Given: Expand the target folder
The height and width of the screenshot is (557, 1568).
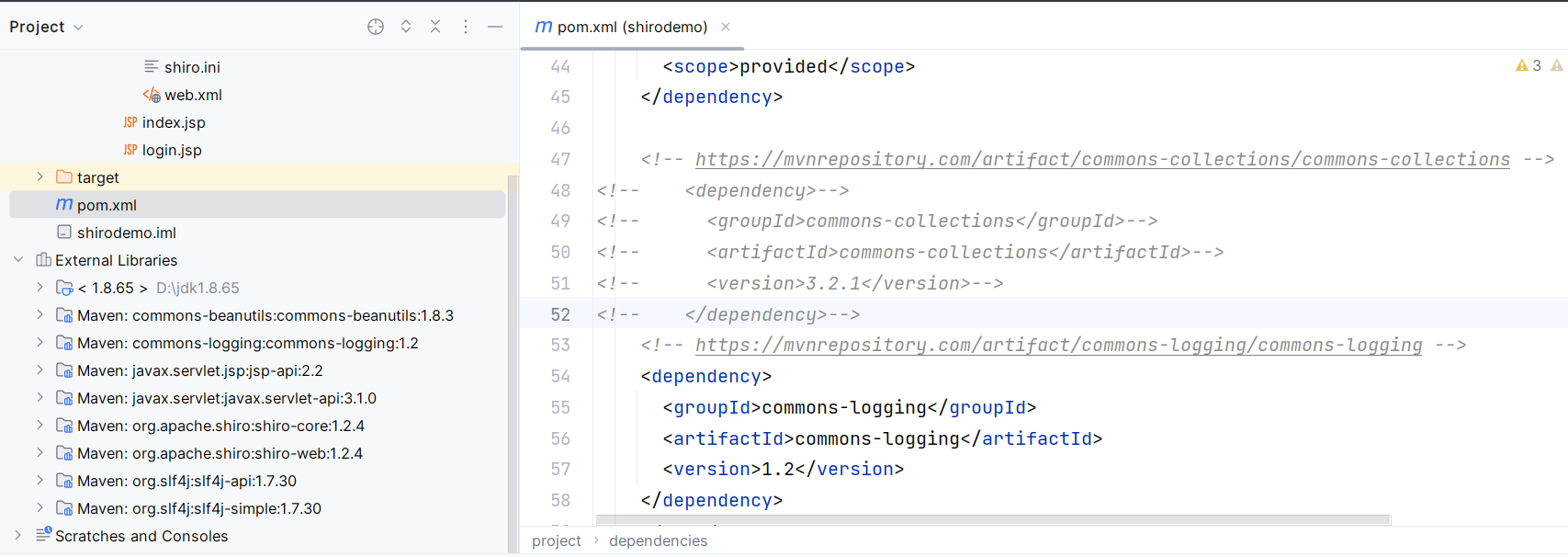Looking at the screenshot, I should [39, 176].
